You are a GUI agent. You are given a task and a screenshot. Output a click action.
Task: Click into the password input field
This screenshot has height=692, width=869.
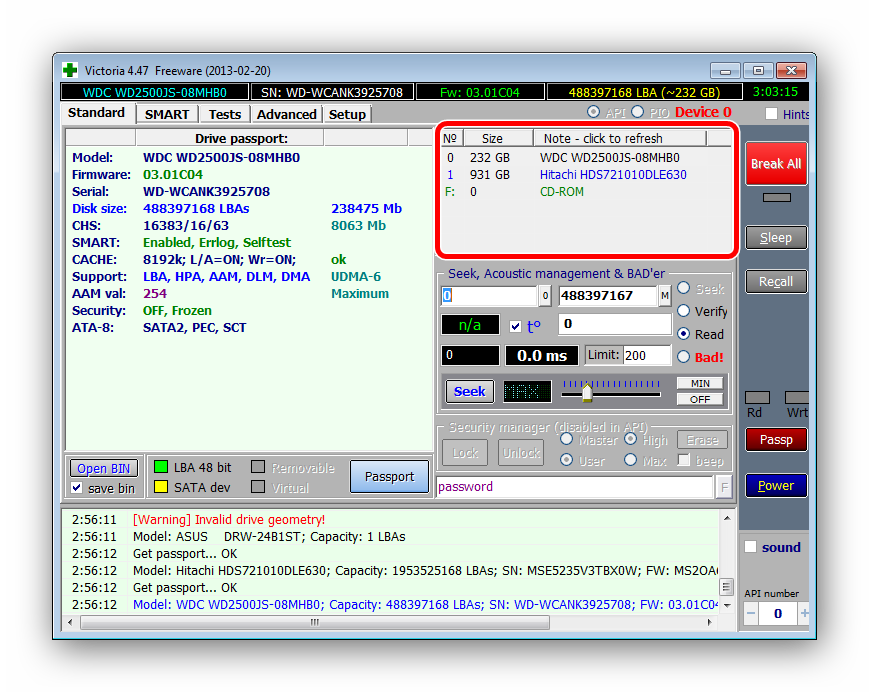[x=574, y=487]
